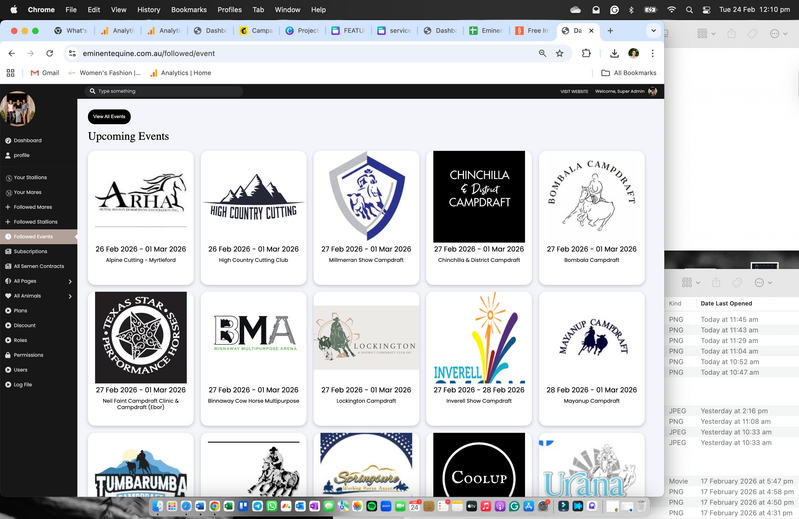Select Finder row 'Today at 11:45 am'

[732, 320]
